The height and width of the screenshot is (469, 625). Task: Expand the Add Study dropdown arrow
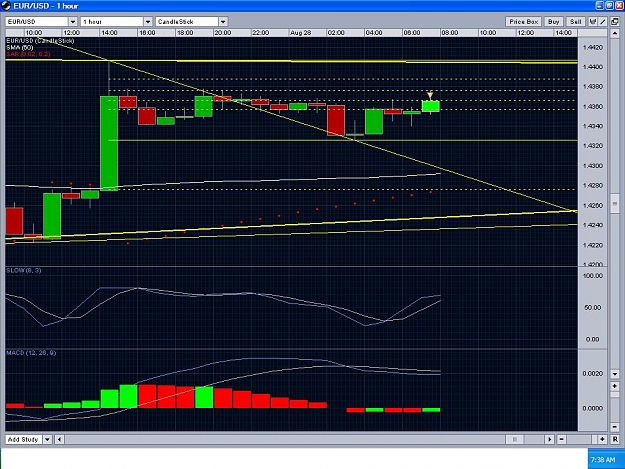[x=47, y=440]
